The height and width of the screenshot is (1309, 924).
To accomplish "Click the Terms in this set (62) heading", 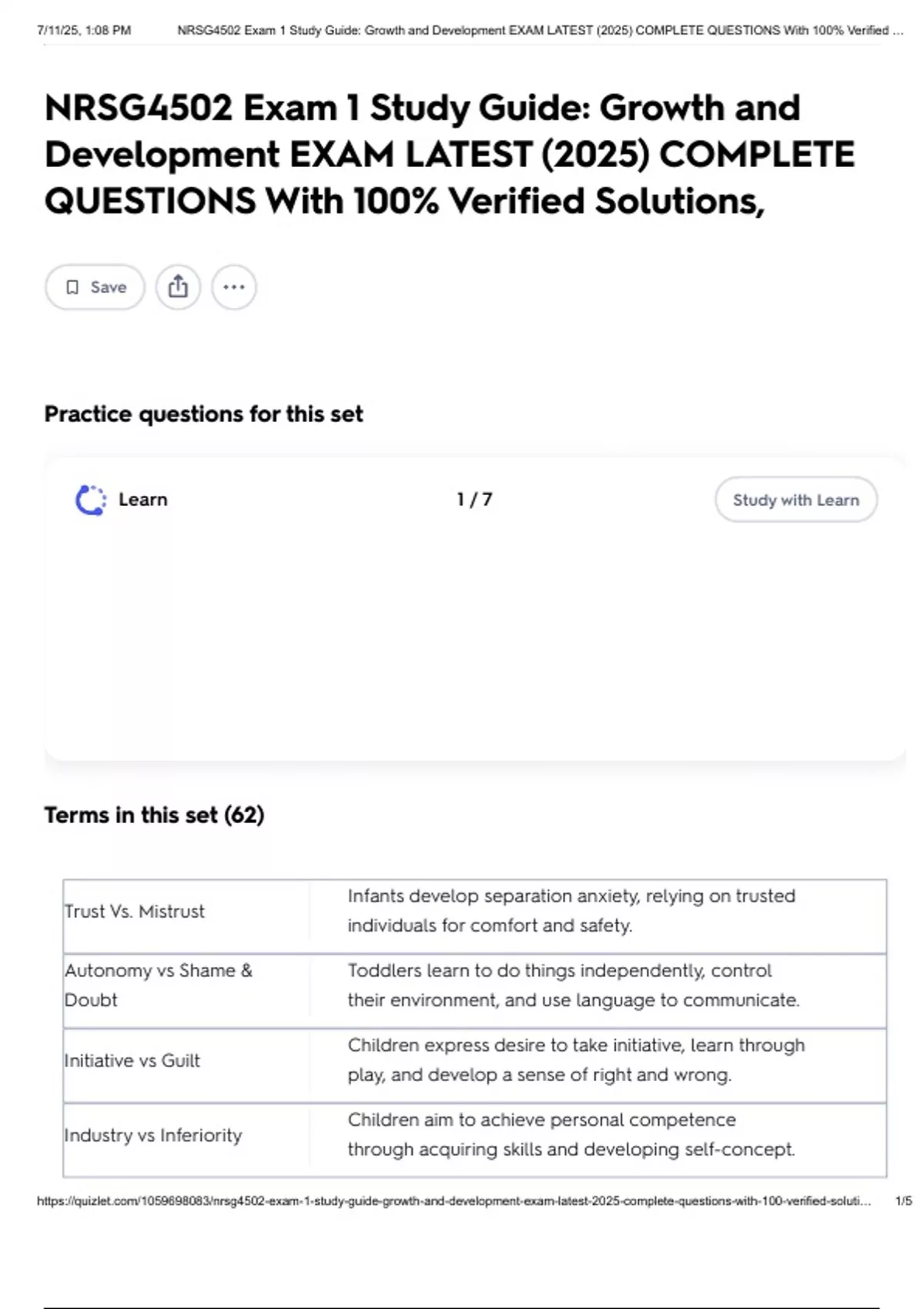I will pyautogui.click(x=154, y=815).
